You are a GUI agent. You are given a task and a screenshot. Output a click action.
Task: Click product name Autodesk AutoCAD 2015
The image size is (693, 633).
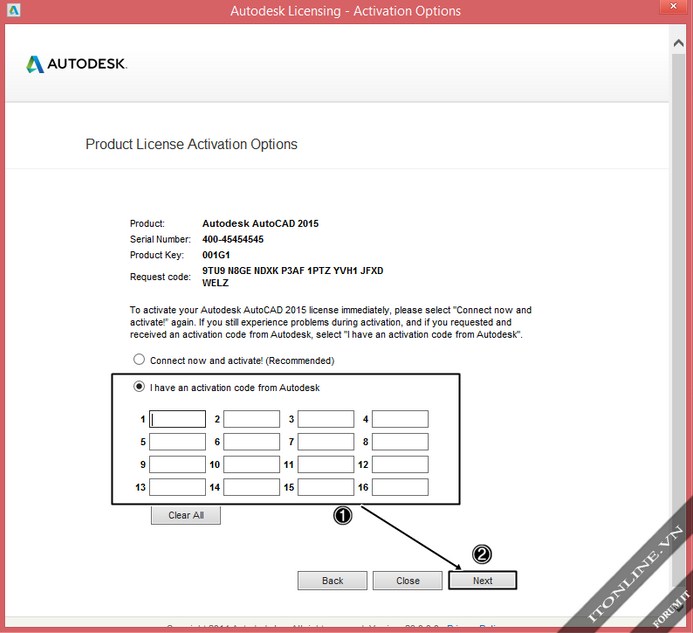click(260, 223)
